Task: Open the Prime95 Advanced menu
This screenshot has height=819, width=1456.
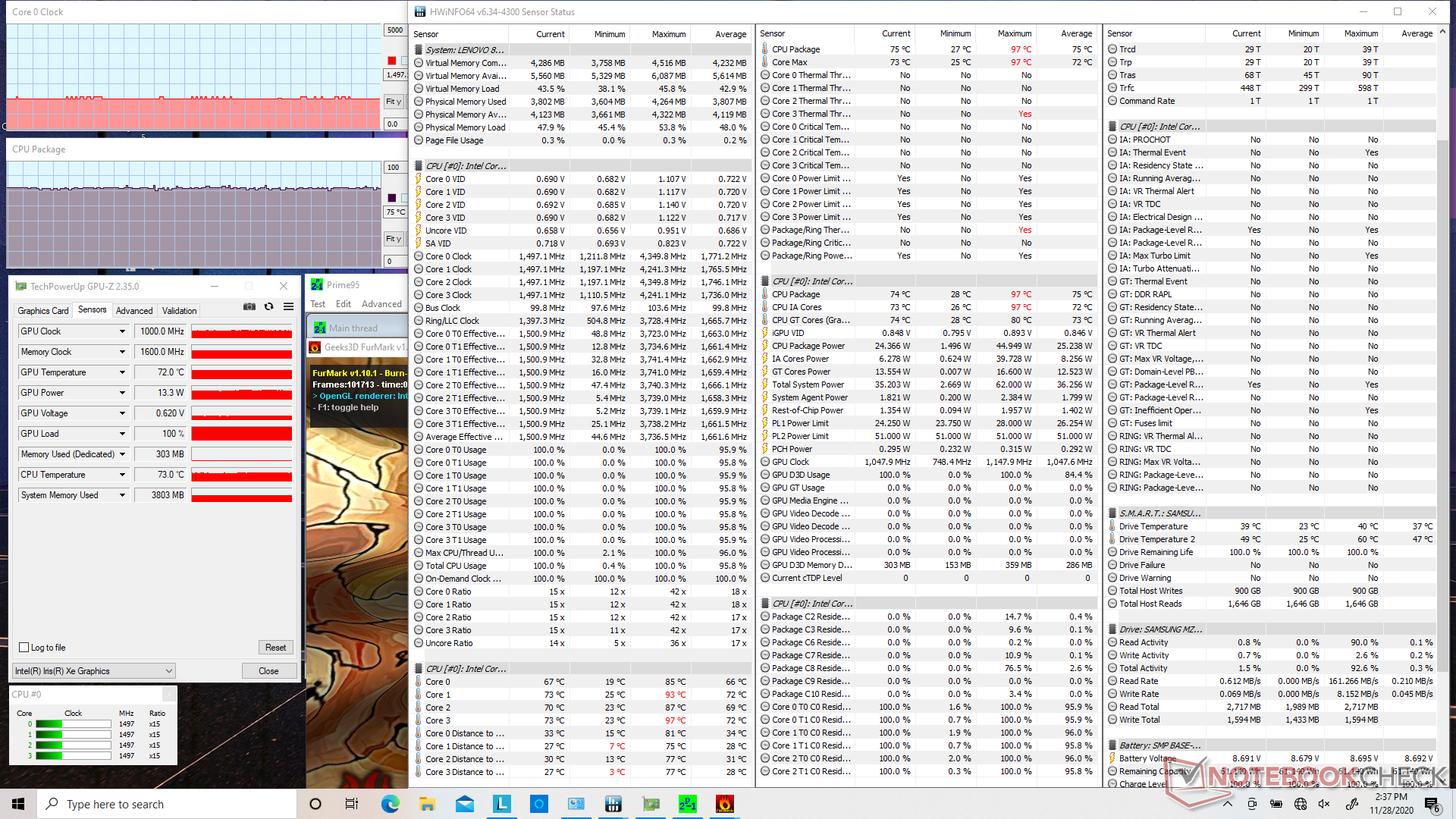Action: (381, 304)
